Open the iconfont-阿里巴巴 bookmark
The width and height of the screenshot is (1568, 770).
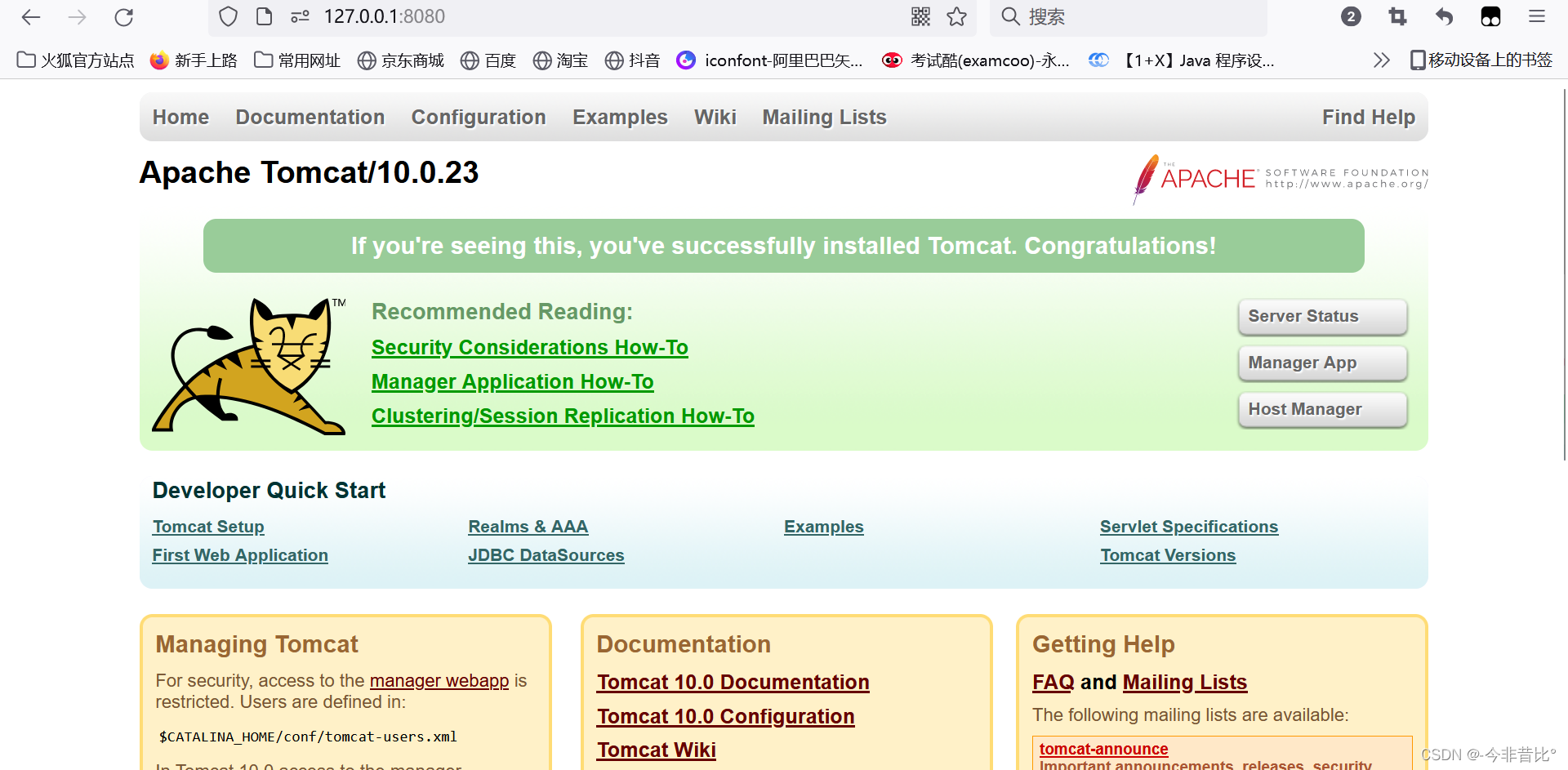pyautogui.click(x=770, y=60)
